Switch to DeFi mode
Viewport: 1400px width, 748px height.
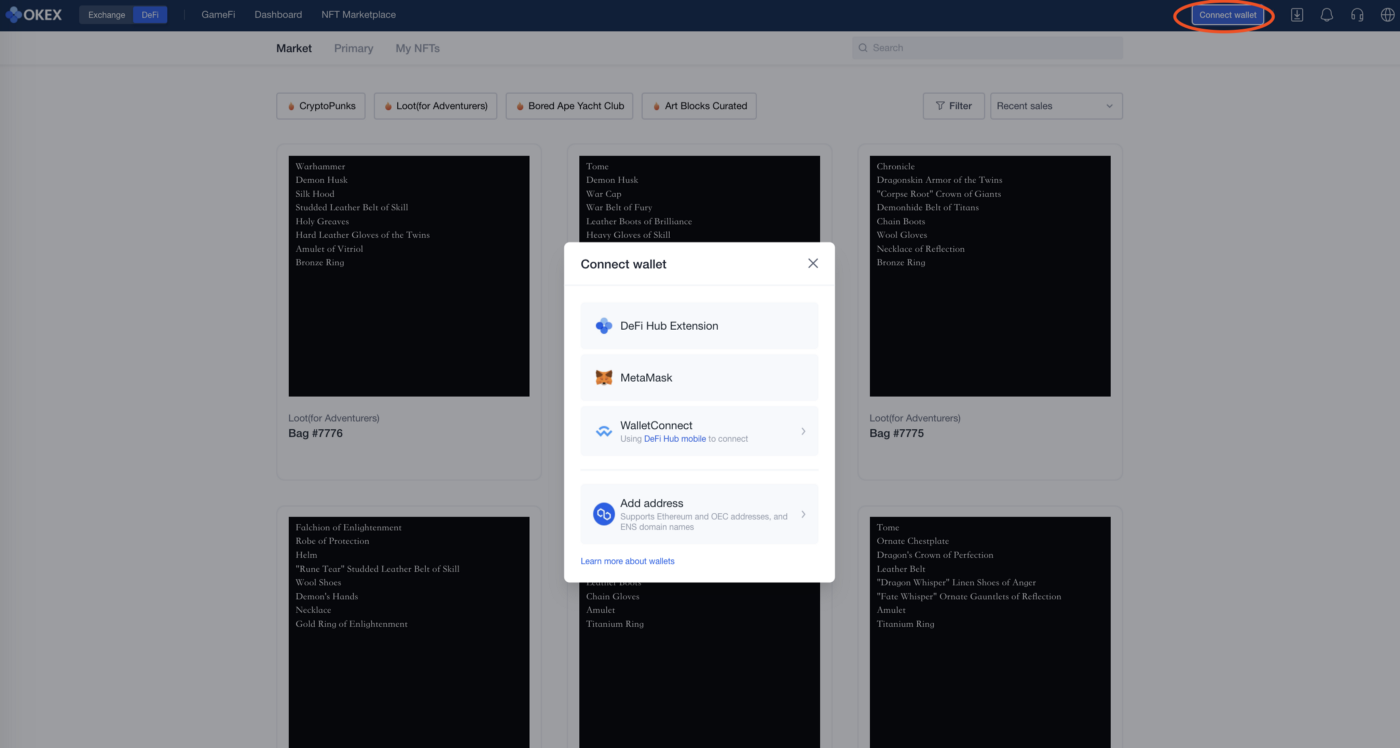point(150,15)
